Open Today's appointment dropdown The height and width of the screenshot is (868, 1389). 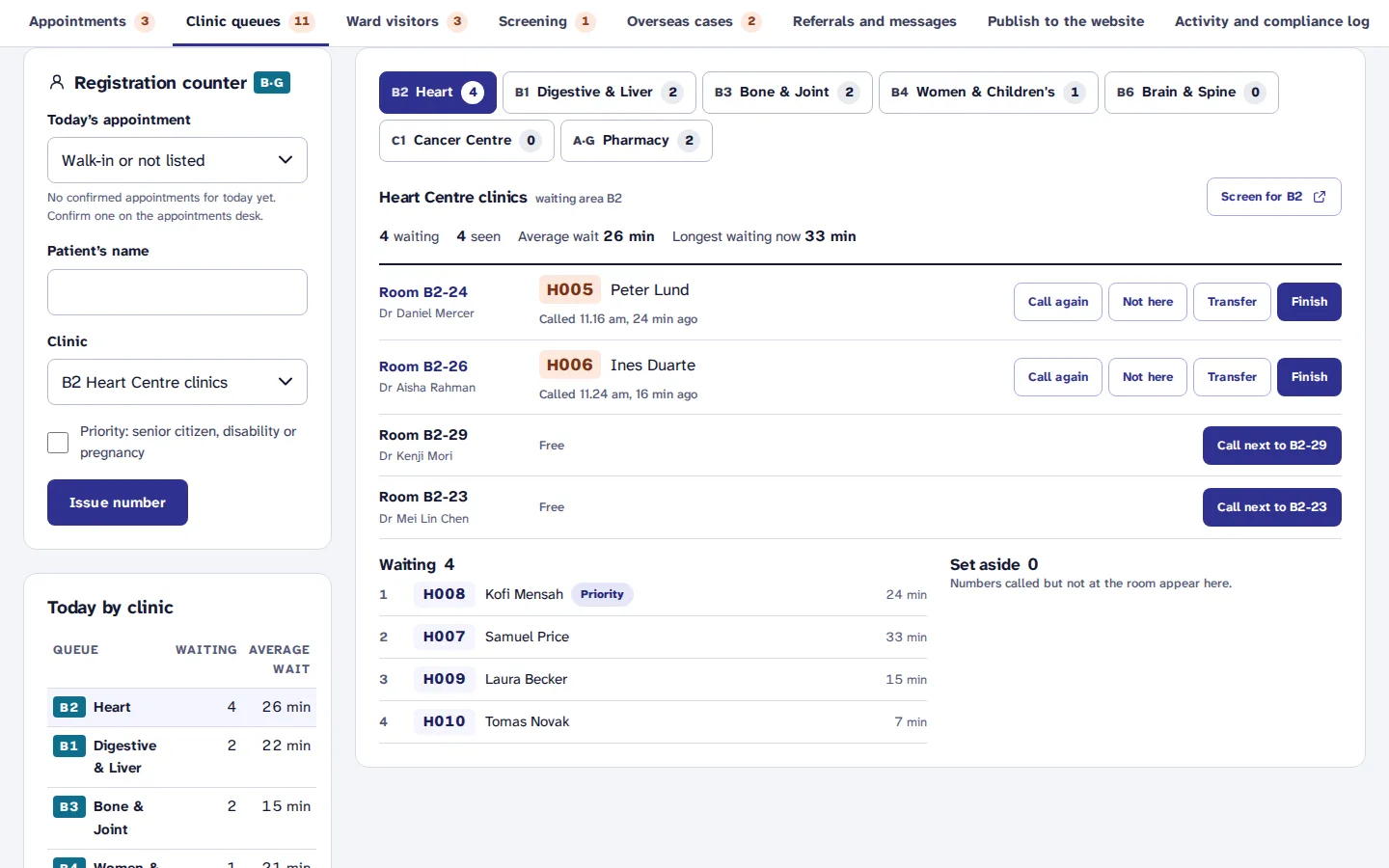[177, 160]
